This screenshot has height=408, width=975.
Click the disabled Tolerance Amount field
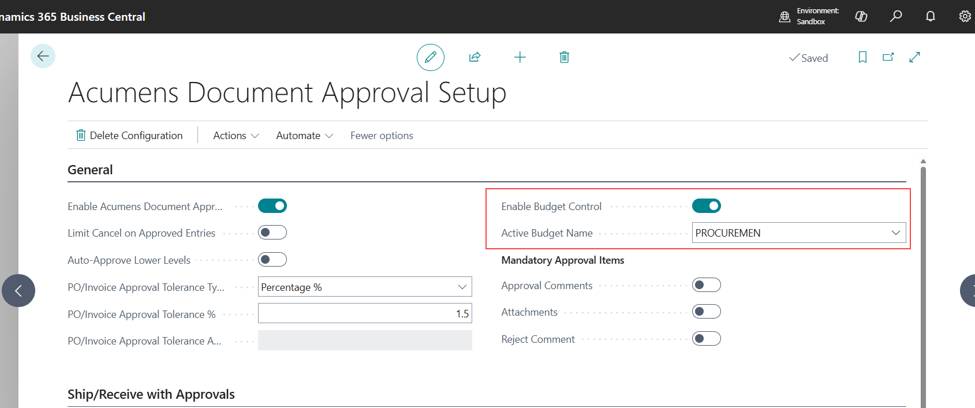coord(365,340)
